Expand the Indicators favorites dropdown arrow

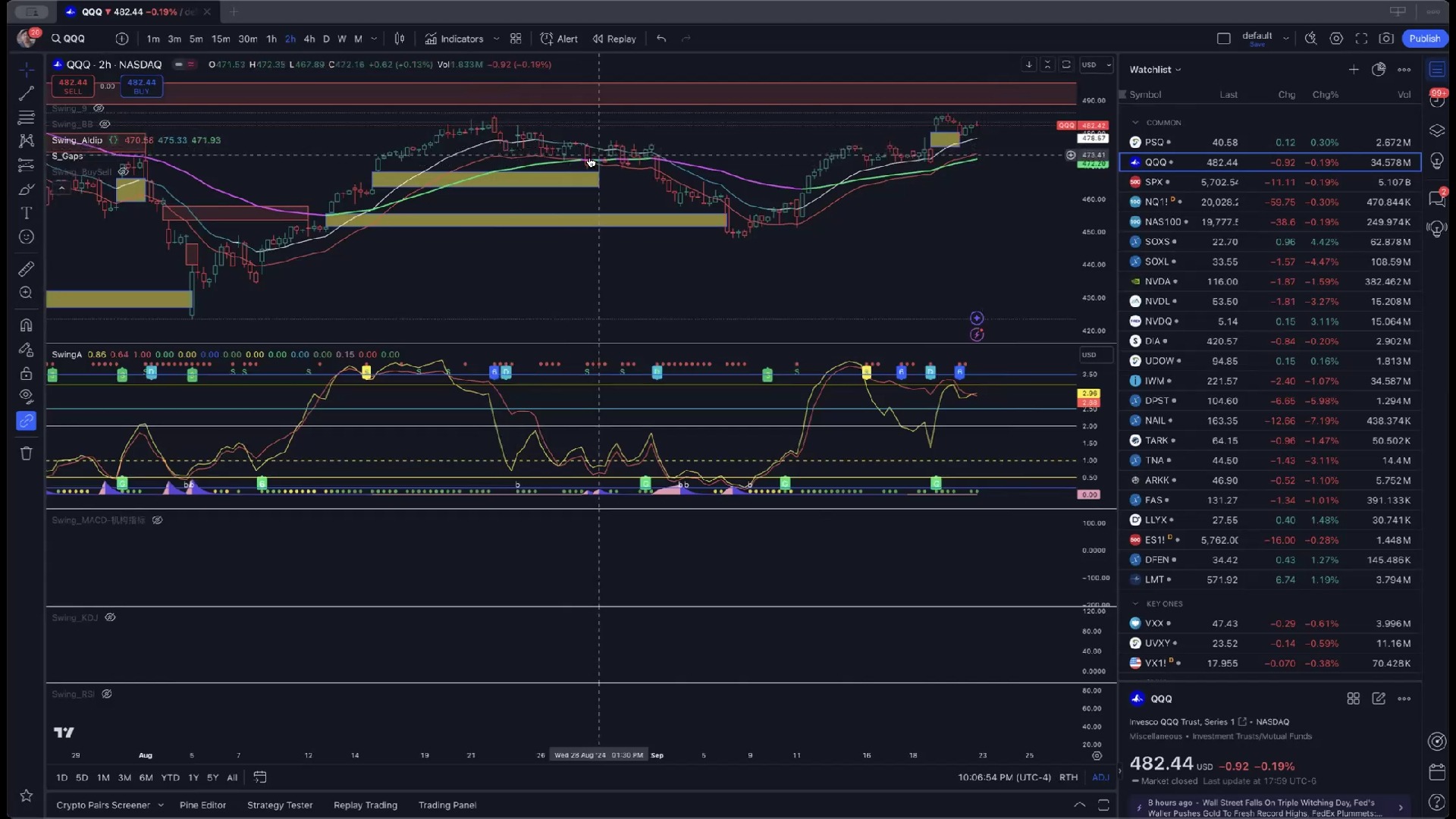(x=496, y=39)
